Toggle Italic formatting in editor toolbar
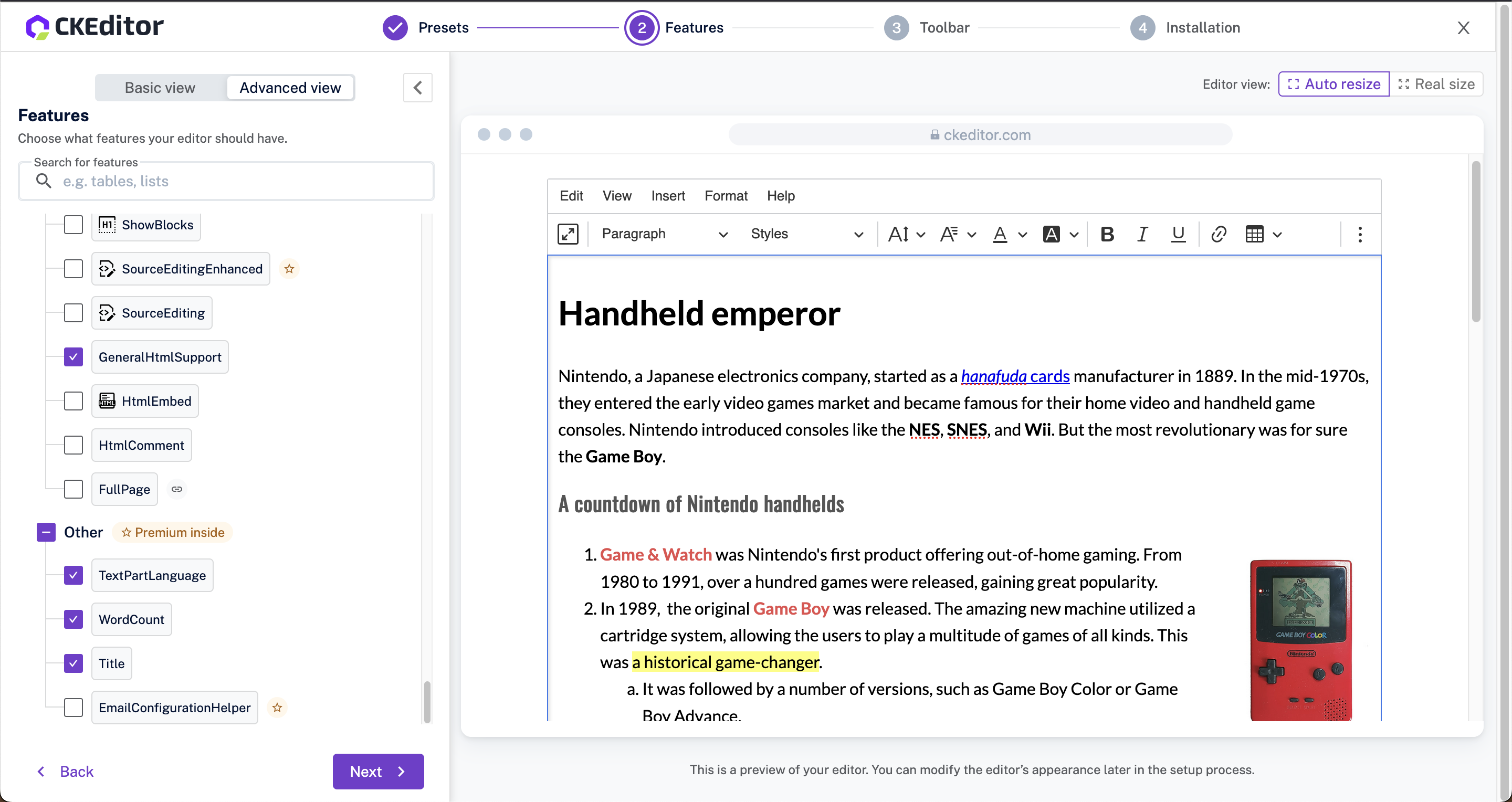 point(1142,234)
